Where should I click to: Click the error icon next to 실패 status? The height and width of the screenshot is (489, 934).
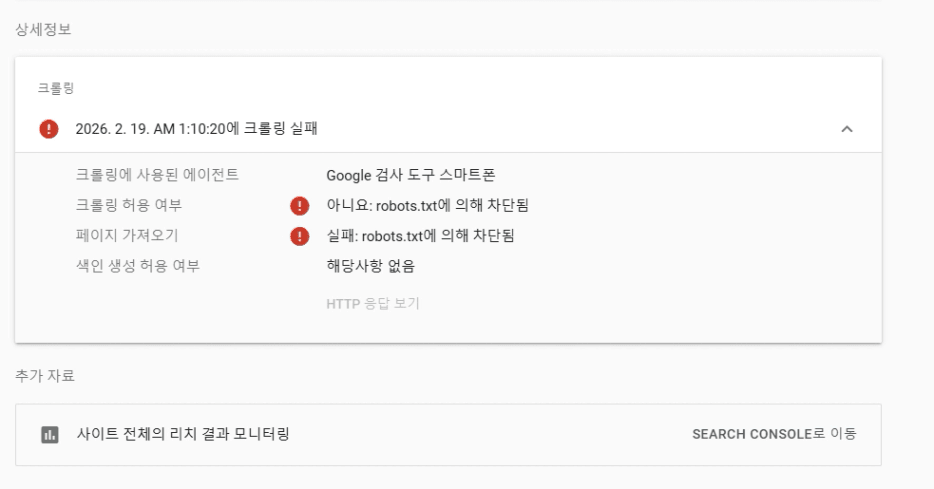298,236
